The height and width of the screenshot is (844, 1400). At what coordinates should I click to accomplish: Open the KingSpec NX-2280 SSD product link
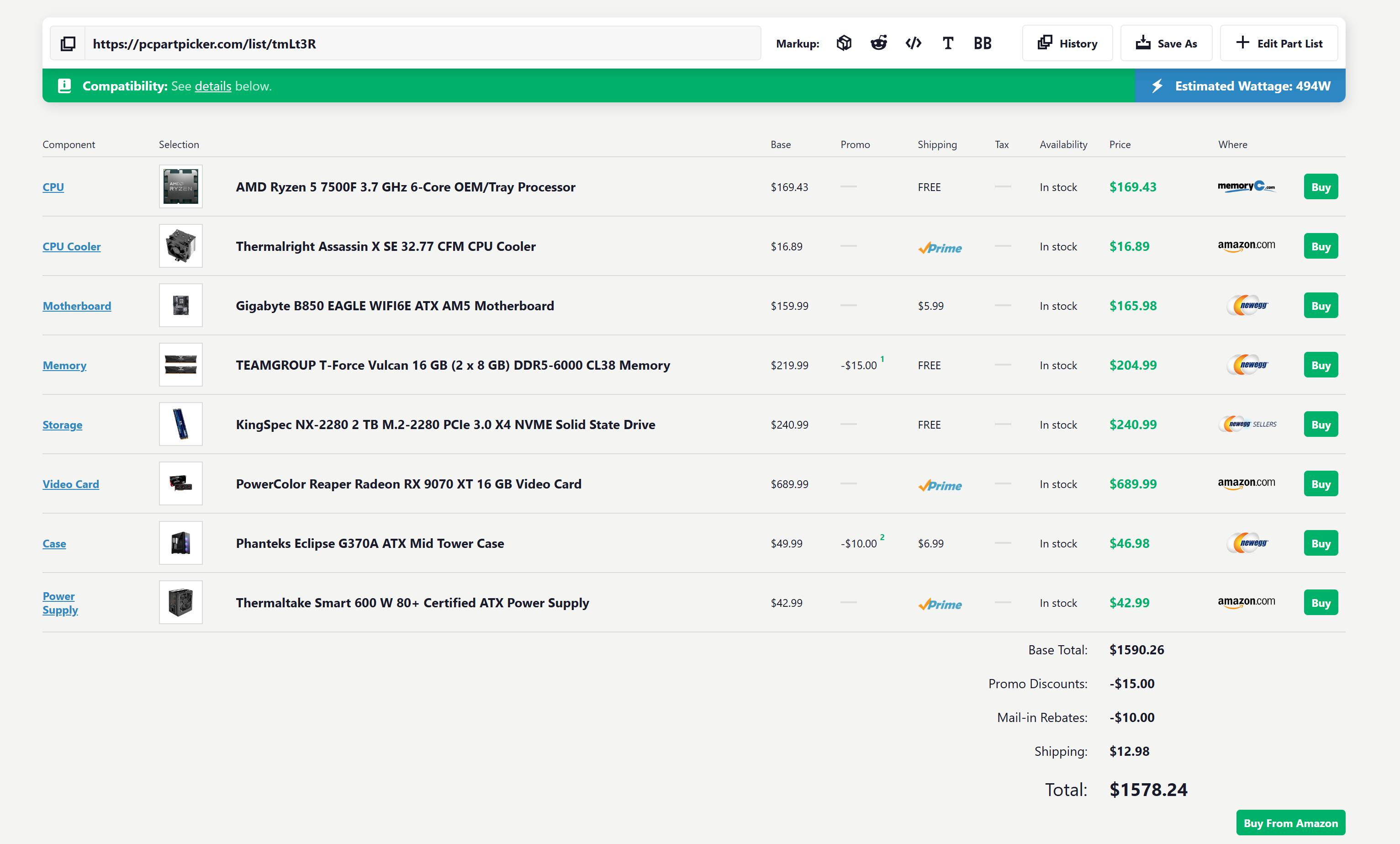click(445, 425)
